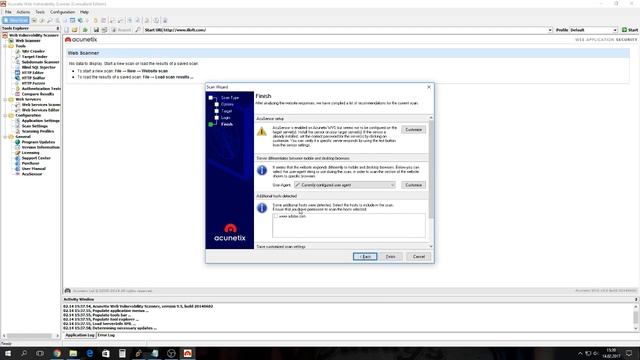Click Customize in AcuSensor setup section
Viewport: 640px width, 360px height.
(413, 129)
